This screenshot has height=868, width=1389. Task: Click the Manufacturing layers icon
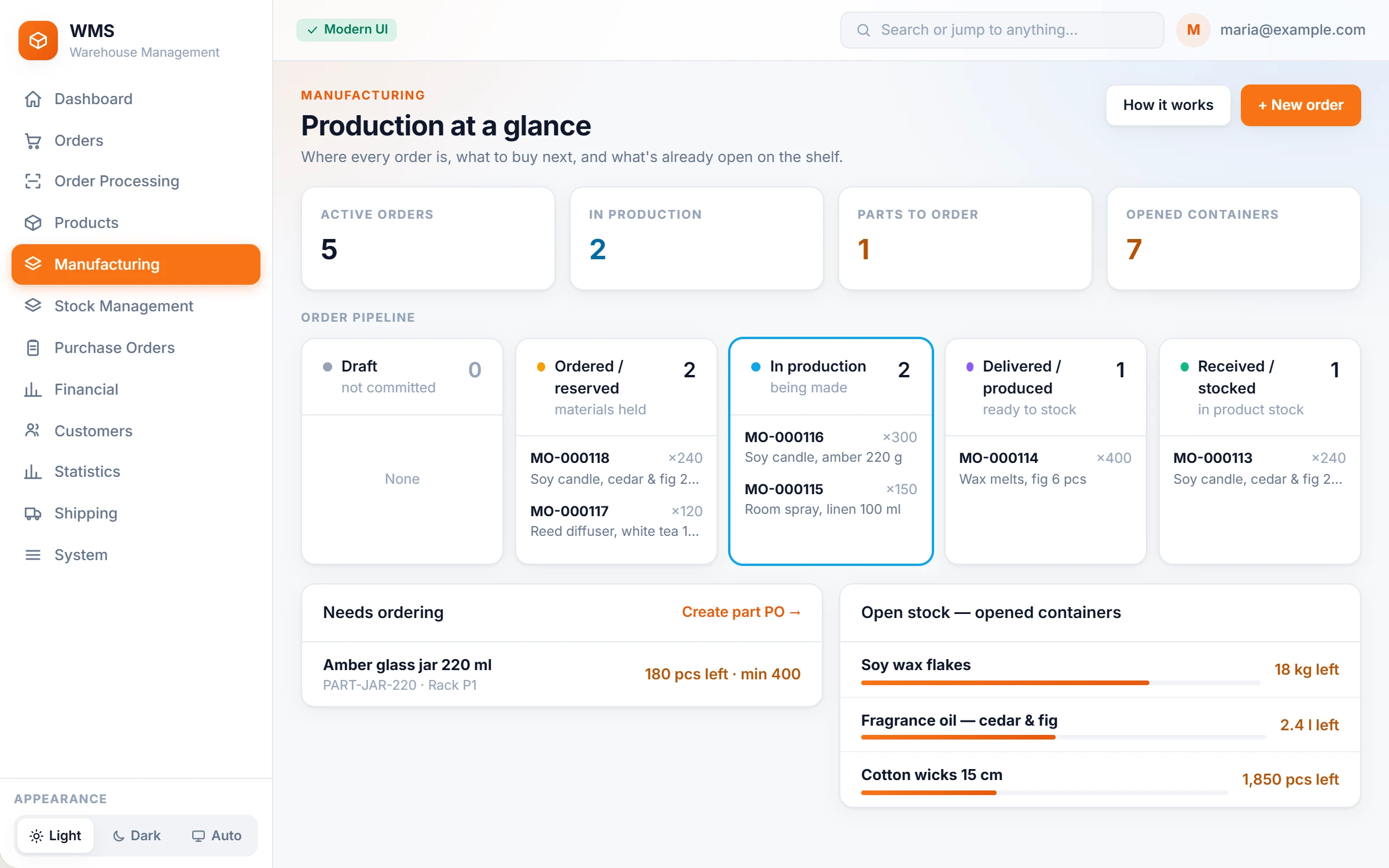pos(33,264)
